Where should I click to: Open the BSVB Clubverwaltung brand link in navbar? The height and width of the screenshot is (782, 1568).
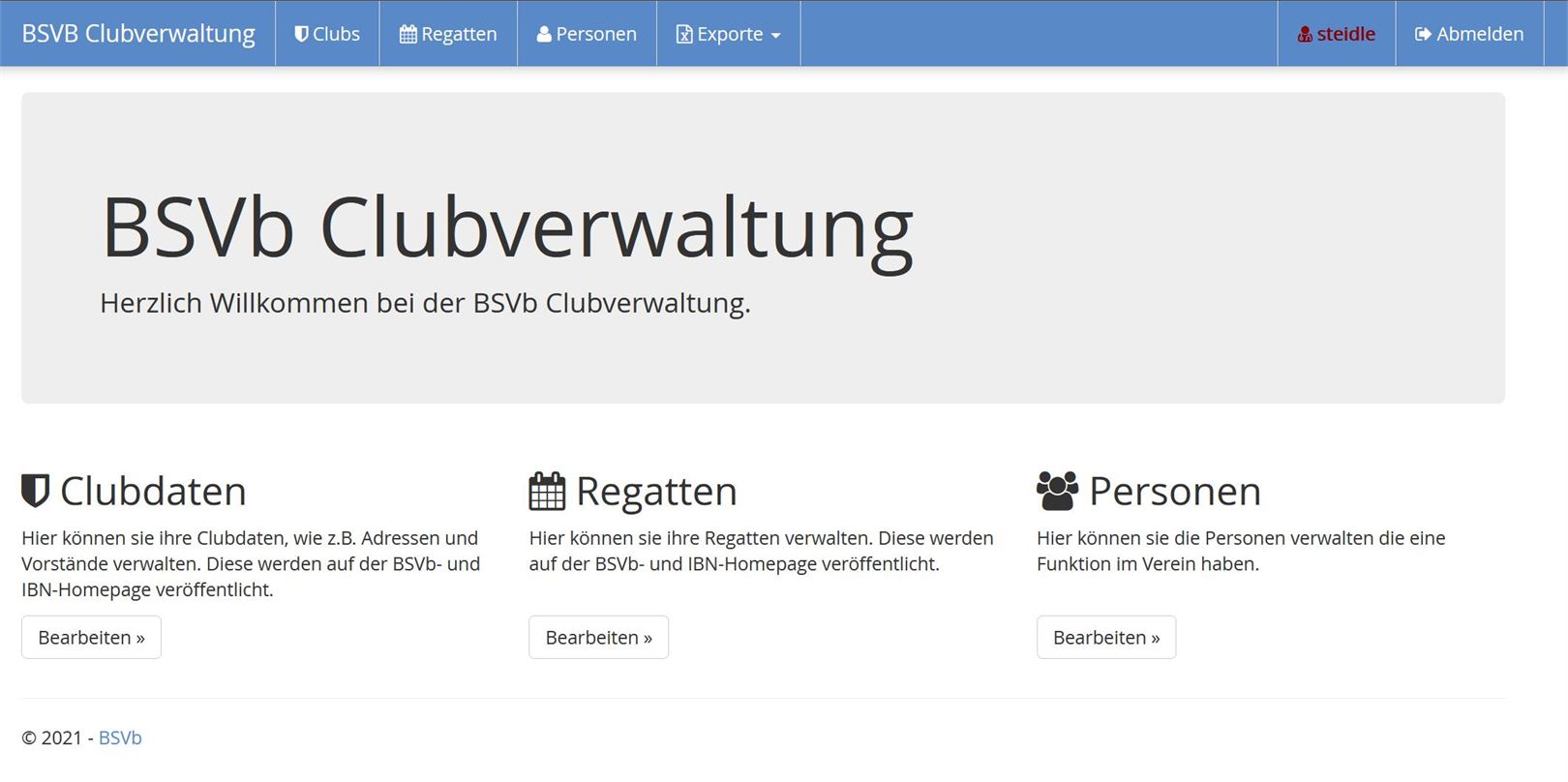pyautogui.click(x=138, y=33)
